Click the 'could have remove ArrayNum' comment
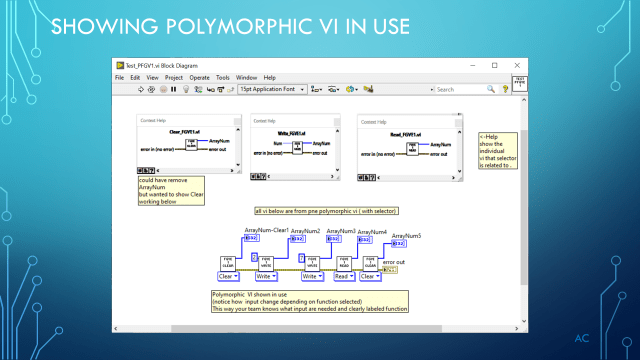The width and height of the screenshot is (640, 360). coord(171,191)
